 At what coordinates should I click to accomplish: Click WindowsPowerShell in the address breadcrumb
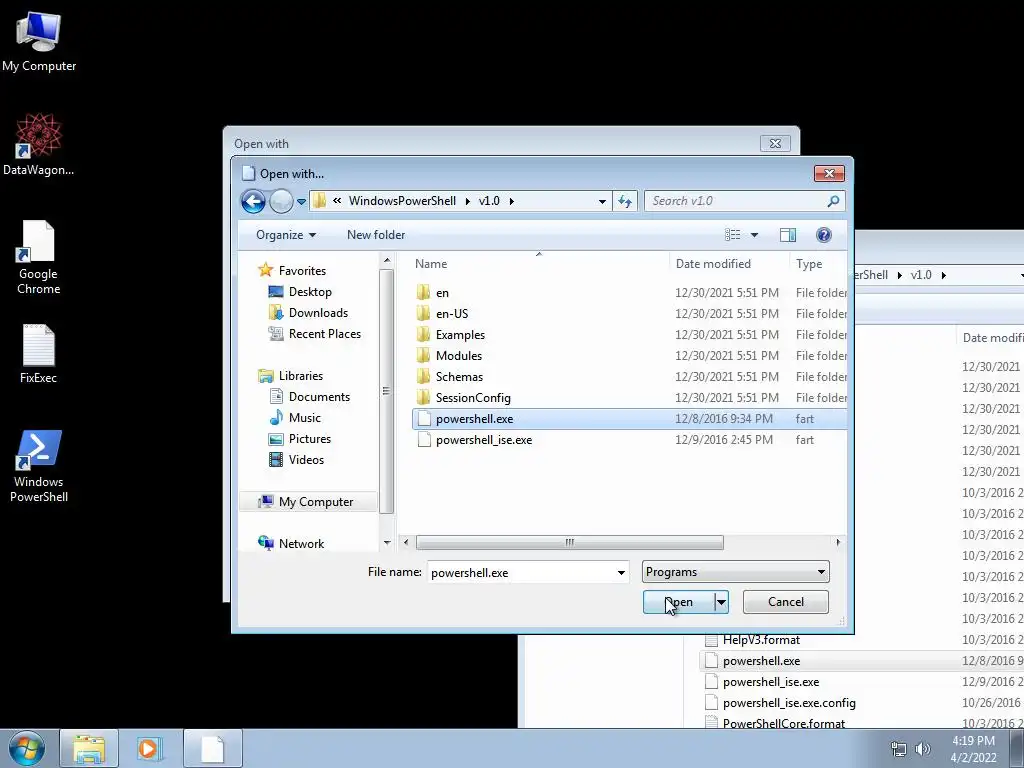tap(402, 201)
